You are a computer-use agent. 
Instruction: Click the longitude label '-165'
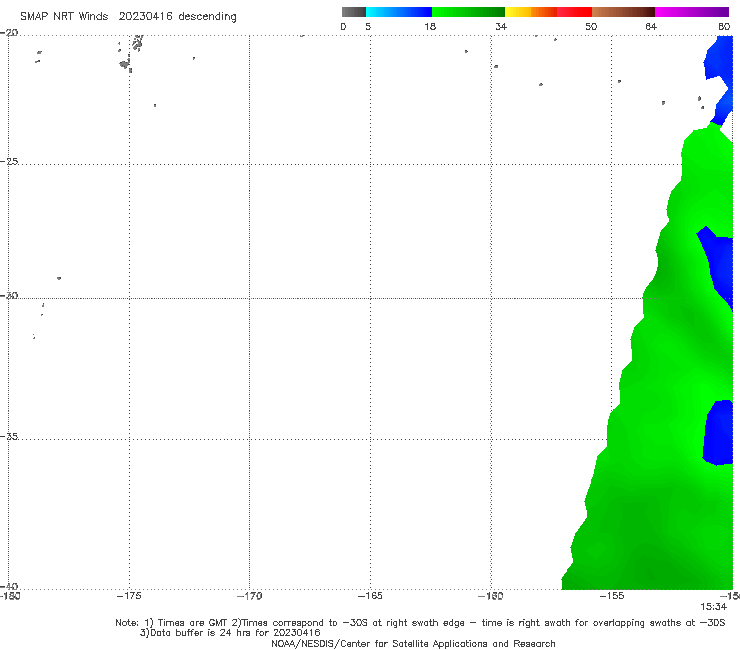point(370,596)
